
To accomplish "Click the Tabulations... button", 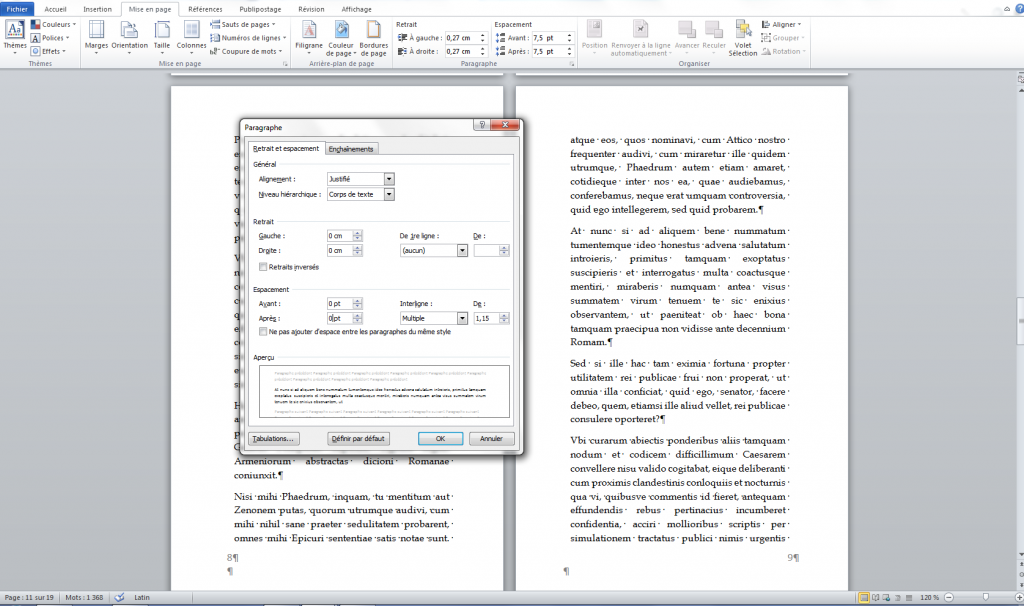I will [273, 439].
